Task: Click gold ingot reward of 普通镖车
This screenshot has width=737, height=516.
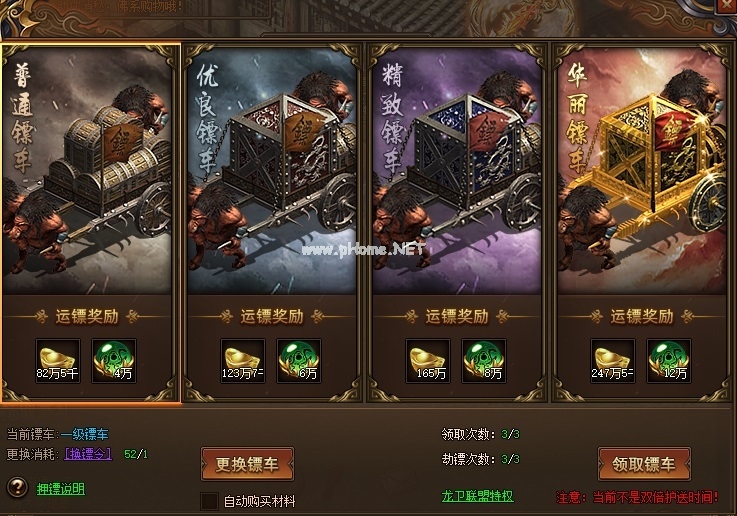Action: click(x=58, y=361)
